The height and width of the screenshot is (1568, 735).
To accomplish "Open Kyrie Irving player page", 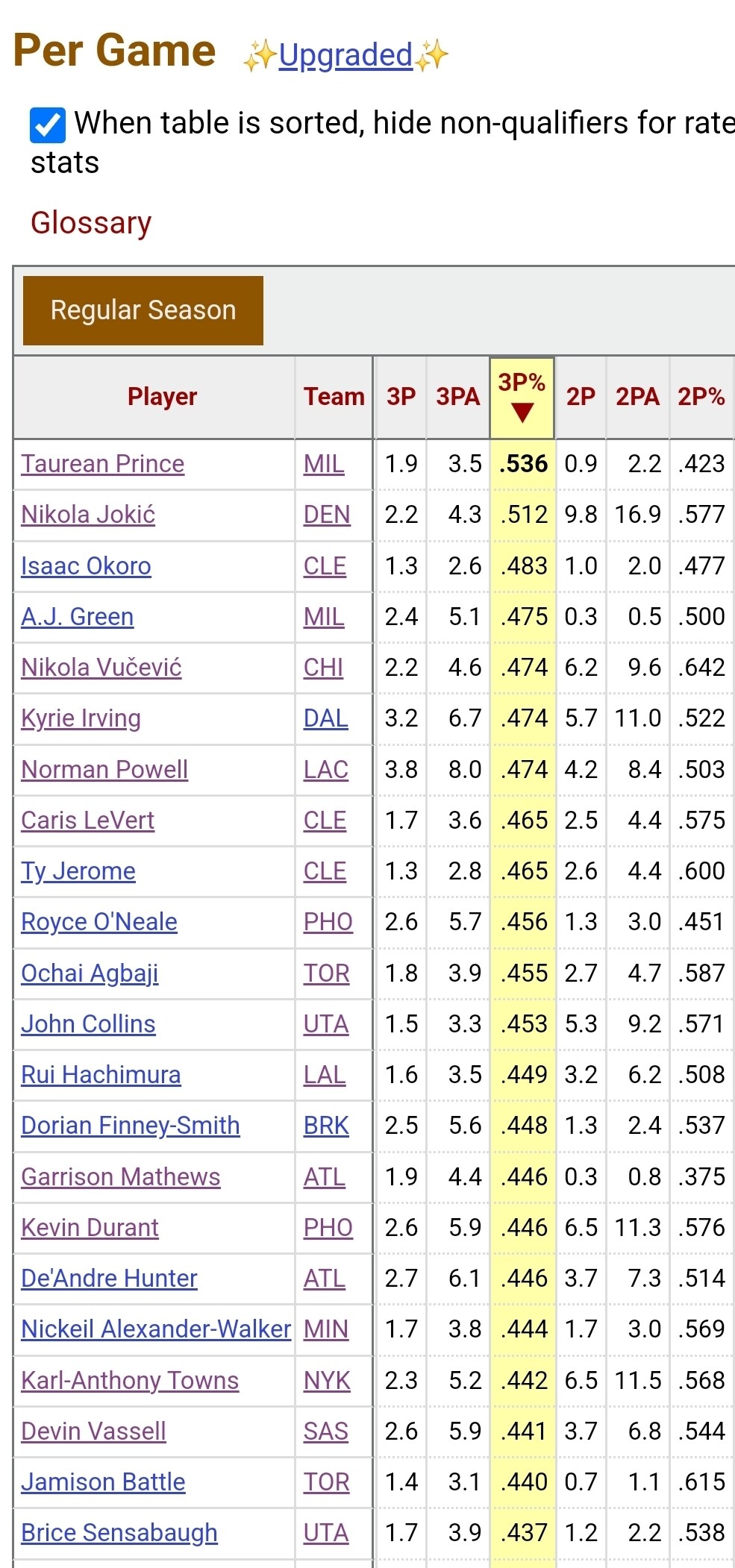I will click(81, 718).
